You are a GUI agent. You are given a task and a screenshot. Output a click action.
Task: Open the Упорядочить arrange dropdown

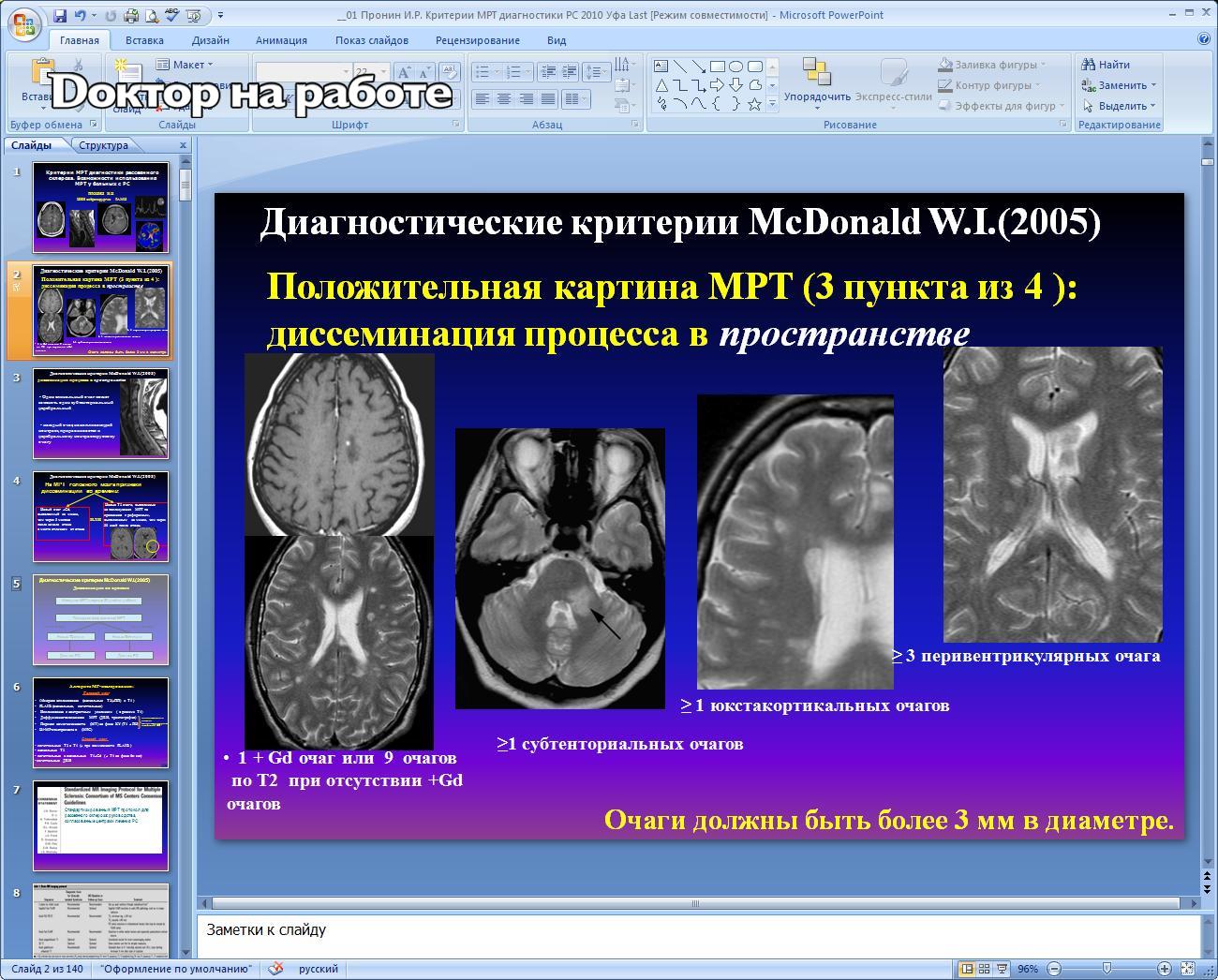coord(817,84)
